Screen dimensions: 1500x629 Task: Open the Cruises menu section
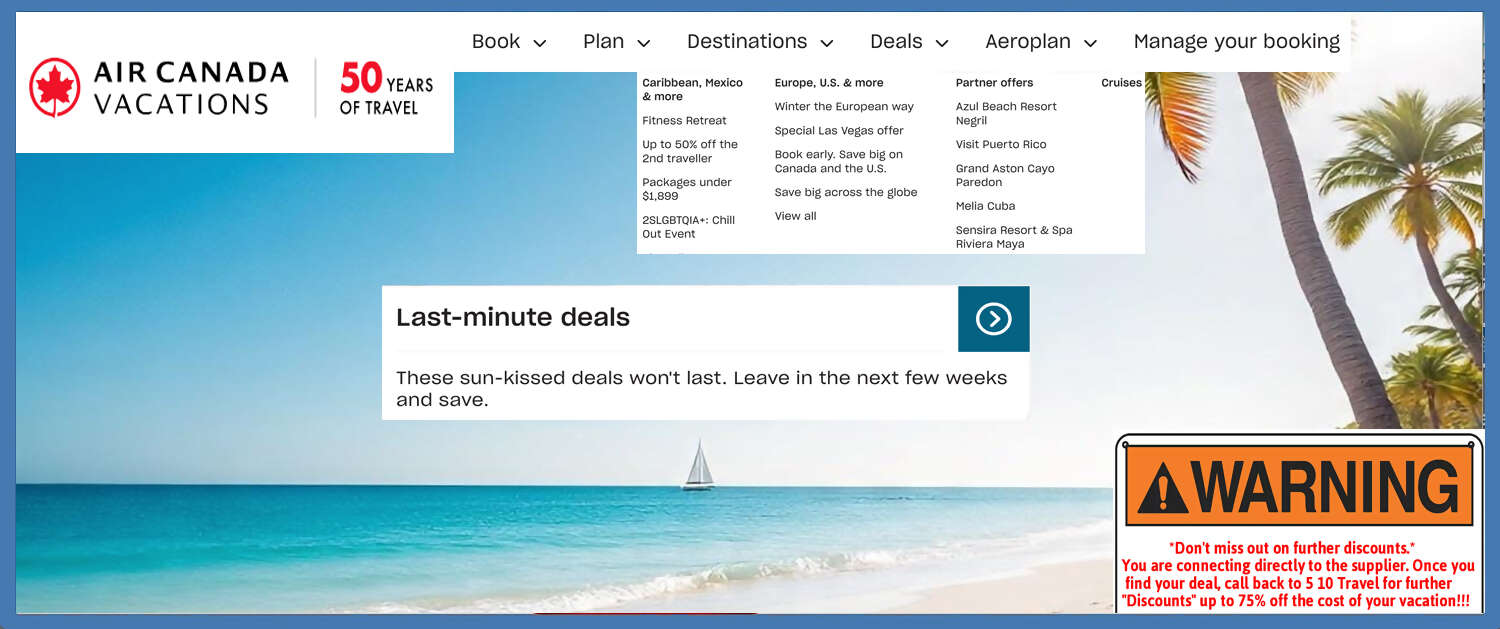[x=1121, y=82]
